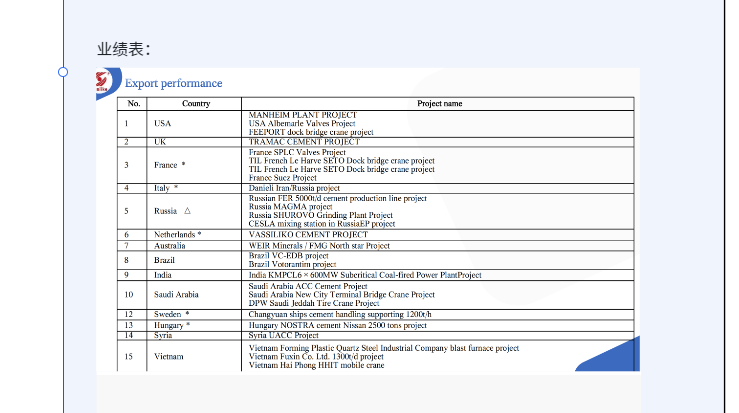
Task: Click 'Saudi Arabia ACC Cement Project' line
Action: 308,286
